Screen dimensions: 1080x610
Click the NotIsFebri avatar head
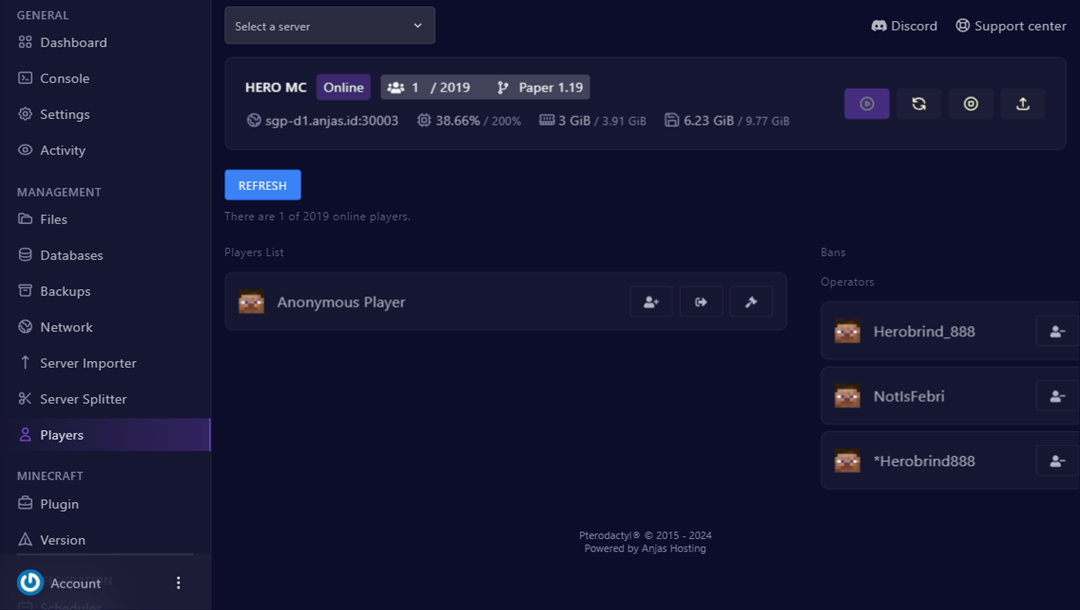[x=847, y=396]
